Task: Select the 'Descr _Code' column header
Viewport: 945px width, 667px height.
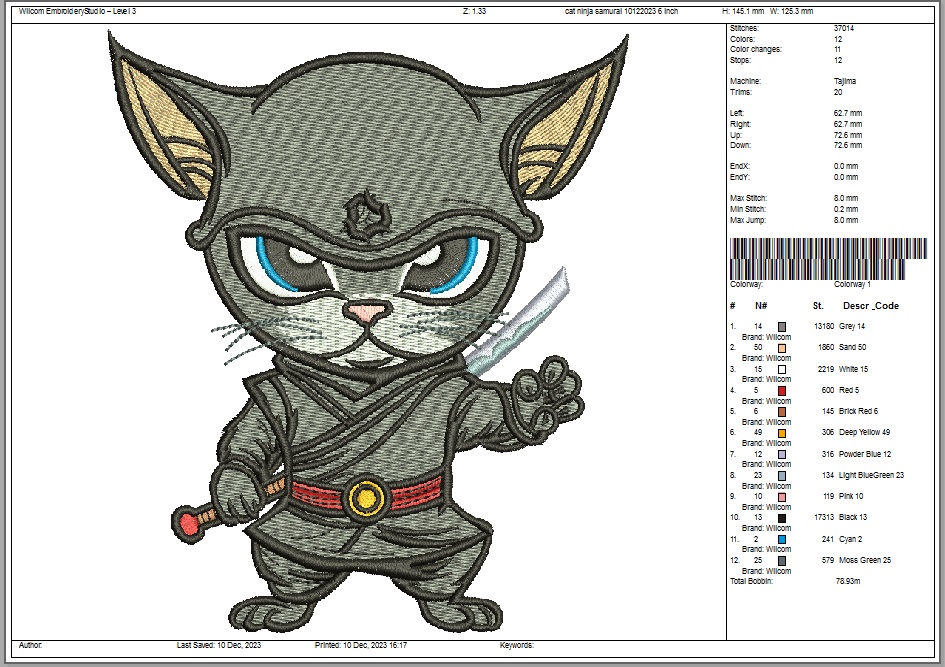Action: [871, 305]
